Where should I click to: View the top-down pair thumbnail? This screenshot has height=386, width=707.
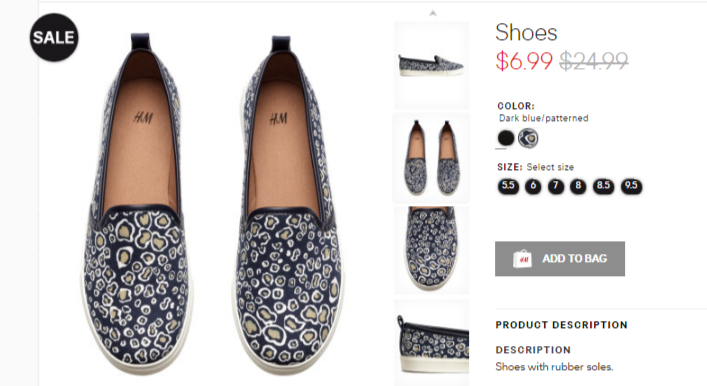click(x=432, y=158)
